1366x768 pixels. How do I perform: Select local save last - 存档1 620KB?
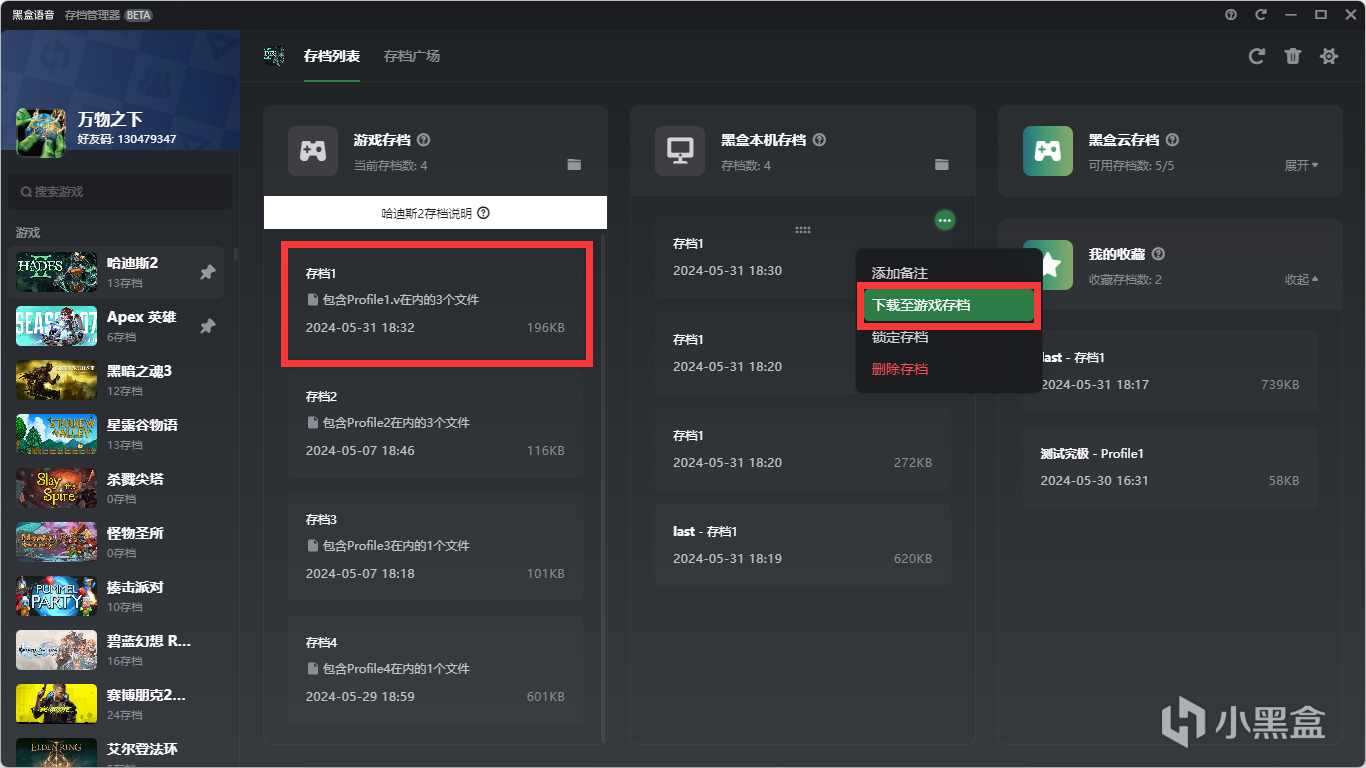click(802, 545)
